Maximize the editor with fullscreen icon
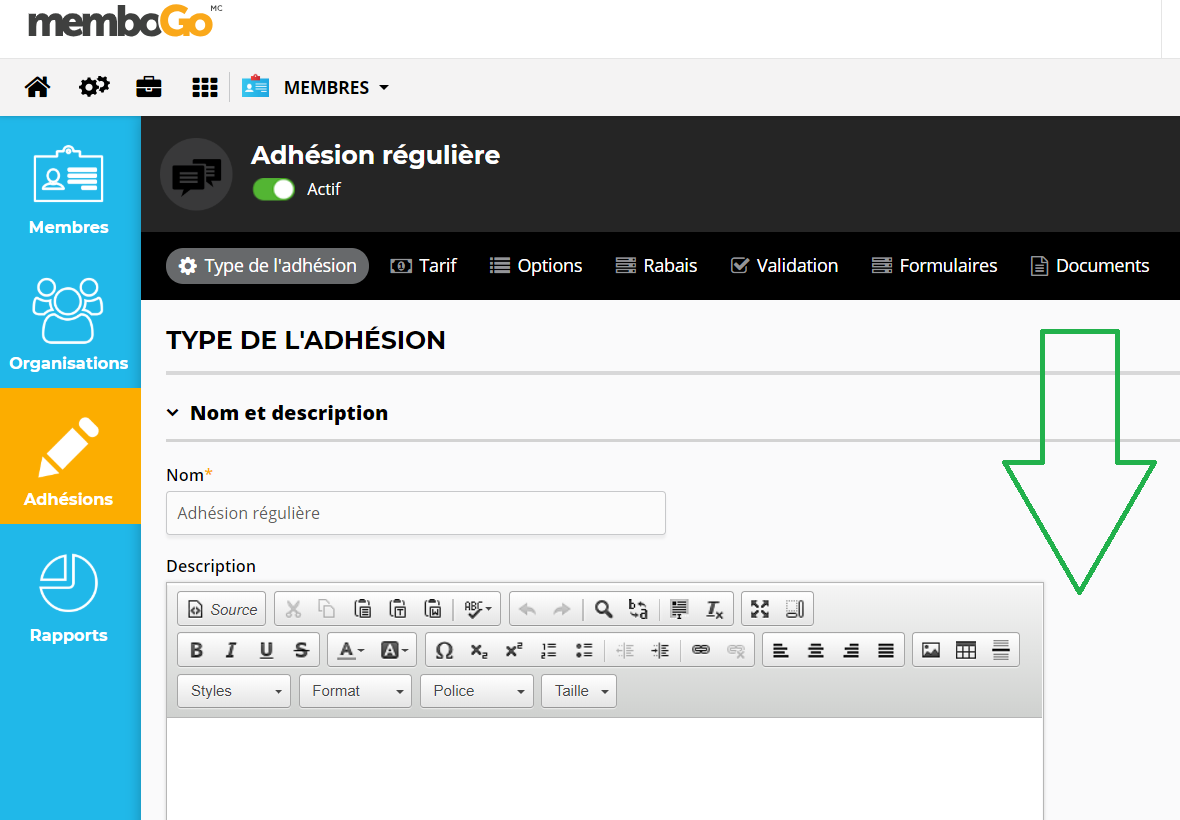 tap(760, 609)
